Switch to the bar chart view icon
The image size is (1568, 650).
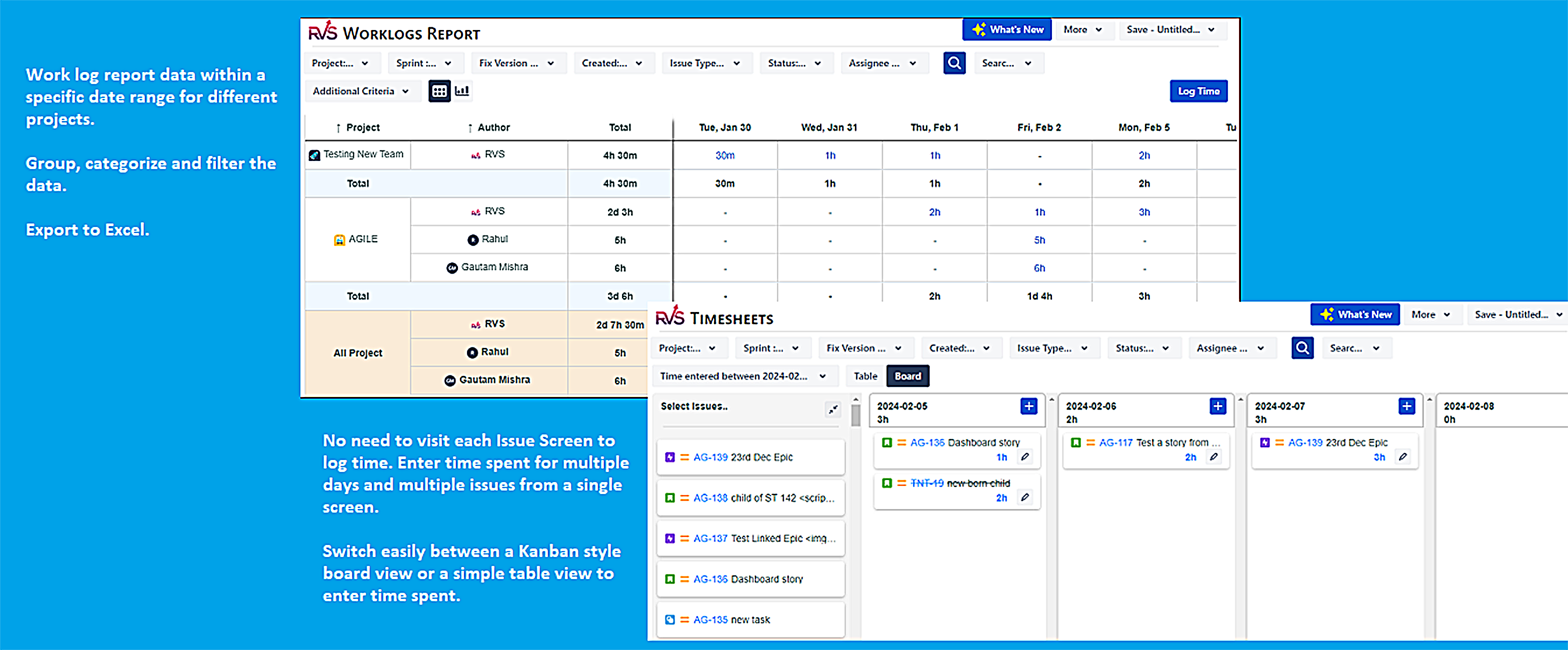(462, 90)
